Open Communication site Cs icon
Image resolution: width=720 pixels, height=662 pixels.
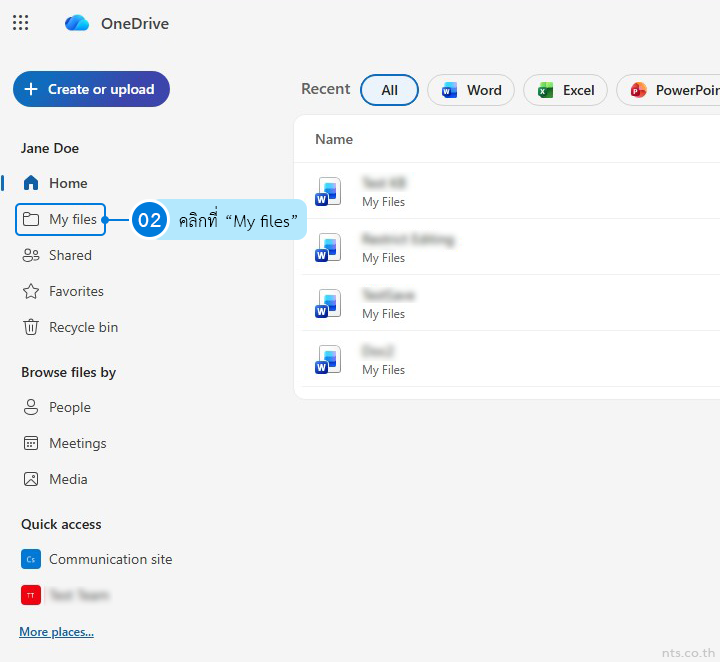[x=31, y=559]
